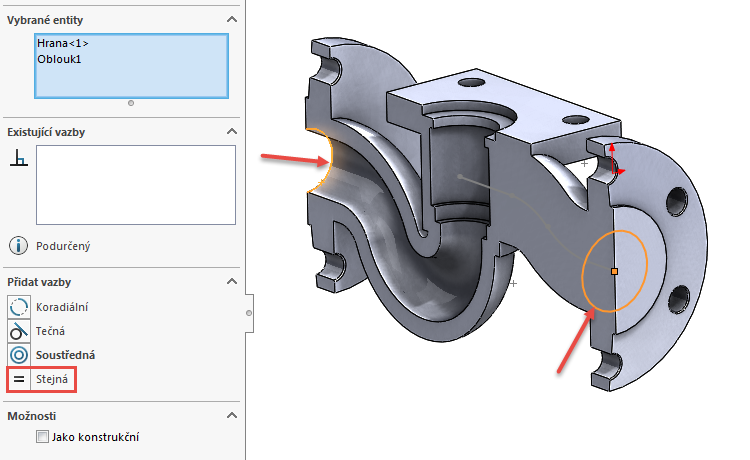The width and height of the screenshot is (750, 460).
Task: Select Hrana<1> in selected entities list
Action: pyautogui.click(x=63, y=43)
